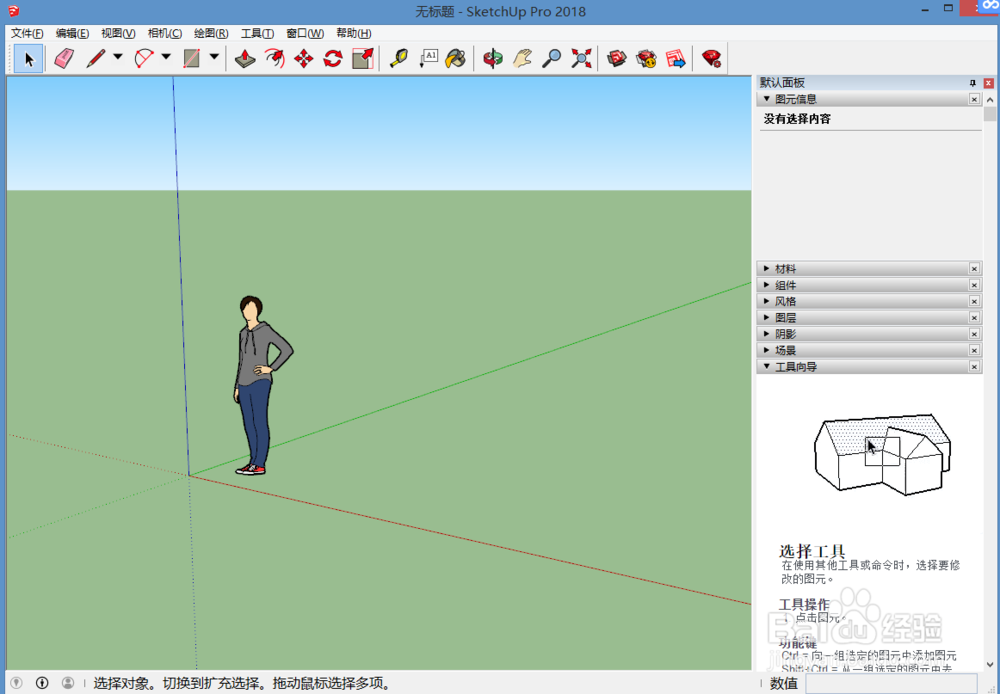Click the tray scrollbar up arrow
The image size is (1000, 694).
tap(990, 100)
